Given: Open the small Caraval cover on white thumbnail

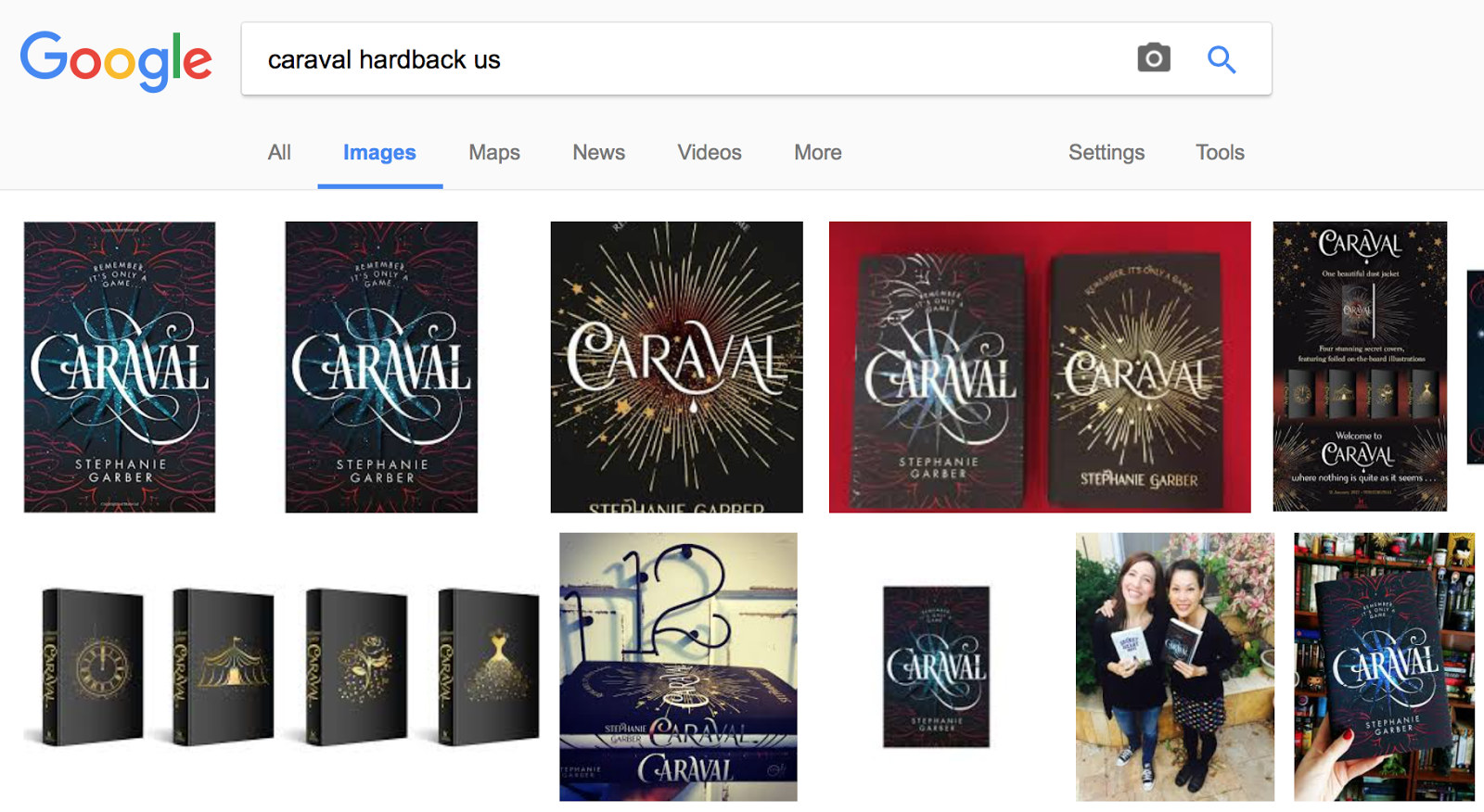Looking at the screenshot, I should pyautogui.click(x=936, y=666).
